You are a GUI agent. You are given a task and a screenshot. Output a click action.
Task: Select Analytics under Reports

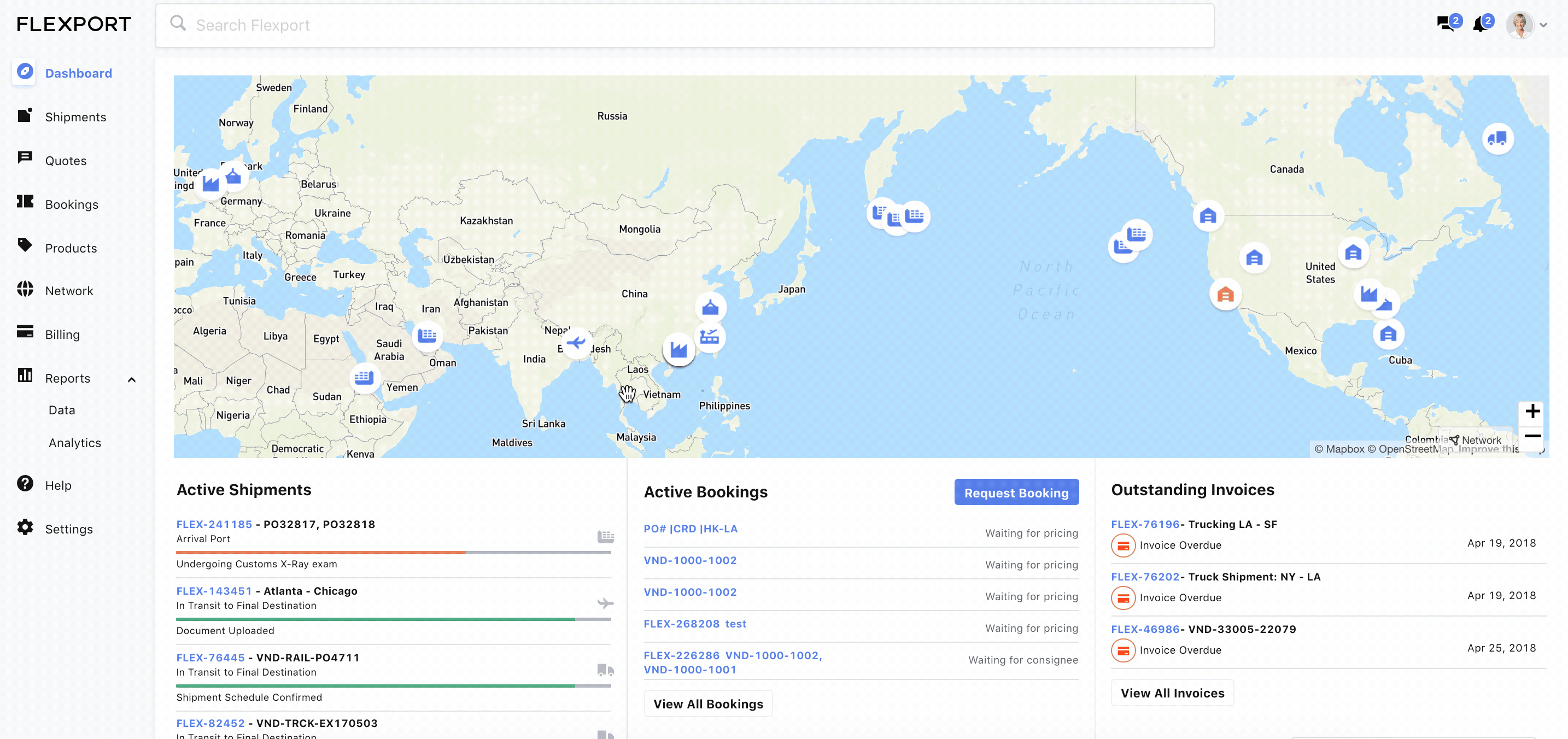coord(75,443)
